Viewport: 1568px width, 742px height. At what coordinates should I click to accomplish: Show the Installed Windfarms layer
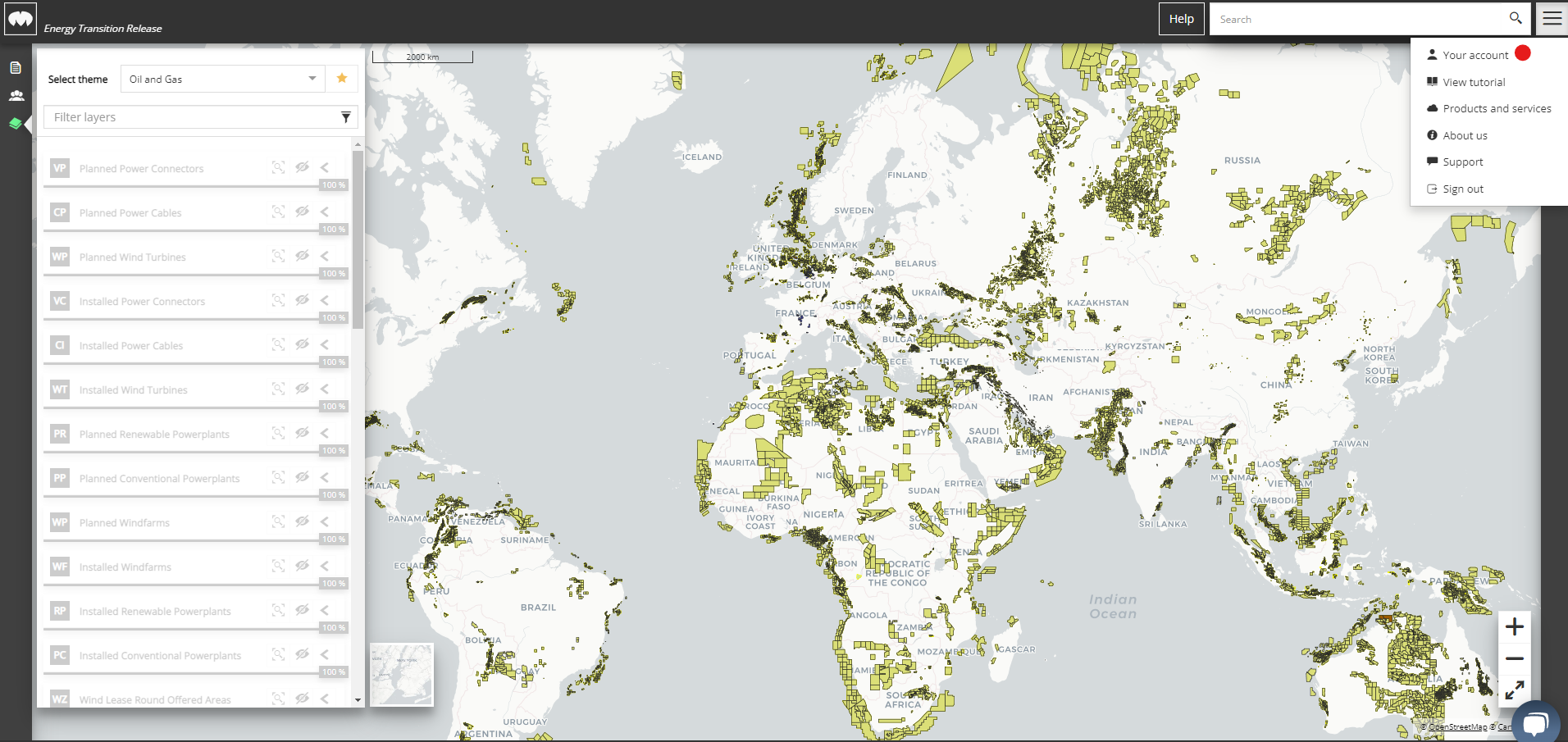click(x=302, y=566)
